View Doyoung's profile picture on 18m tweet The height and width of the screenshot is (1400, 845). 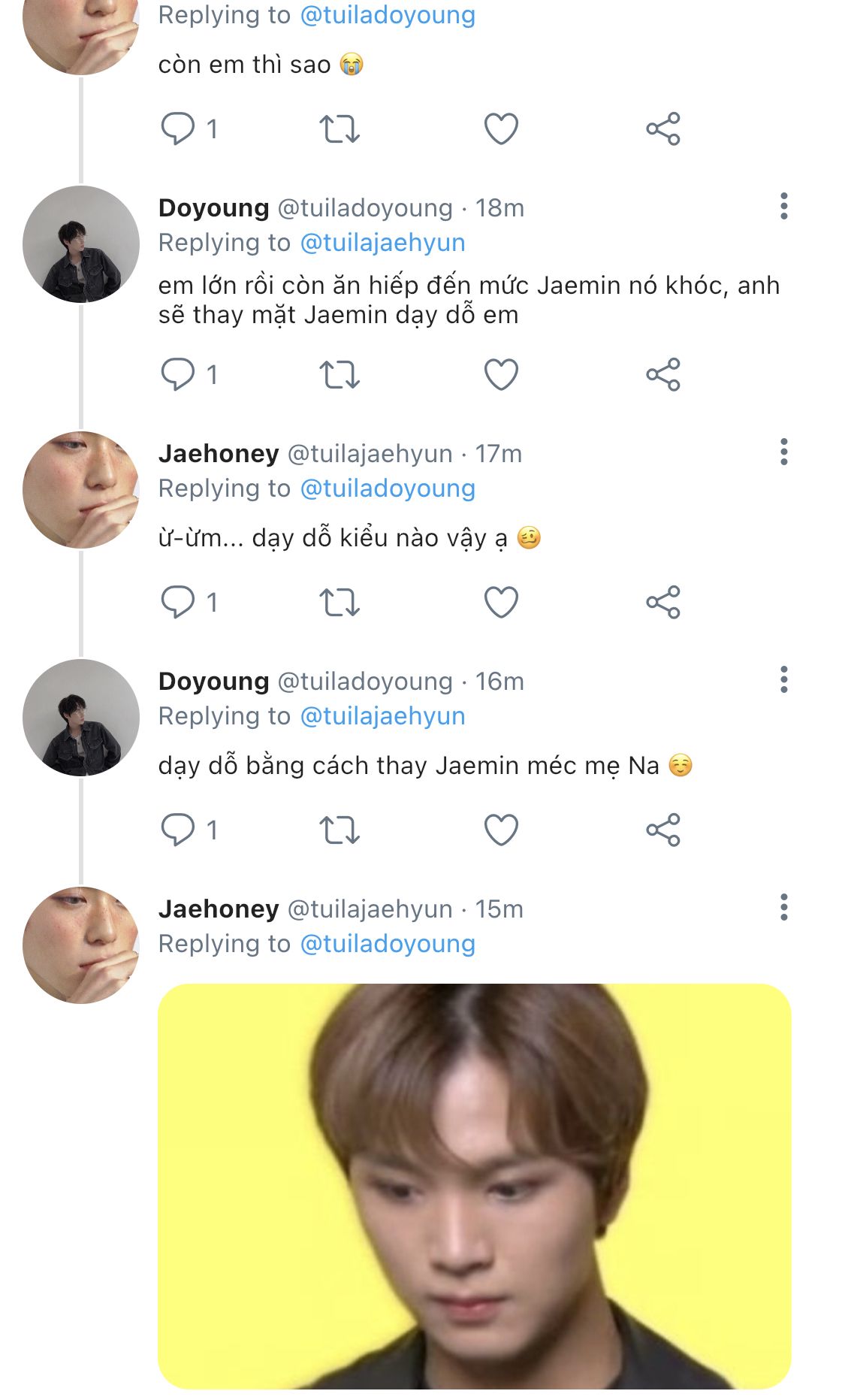click(81, 244)
